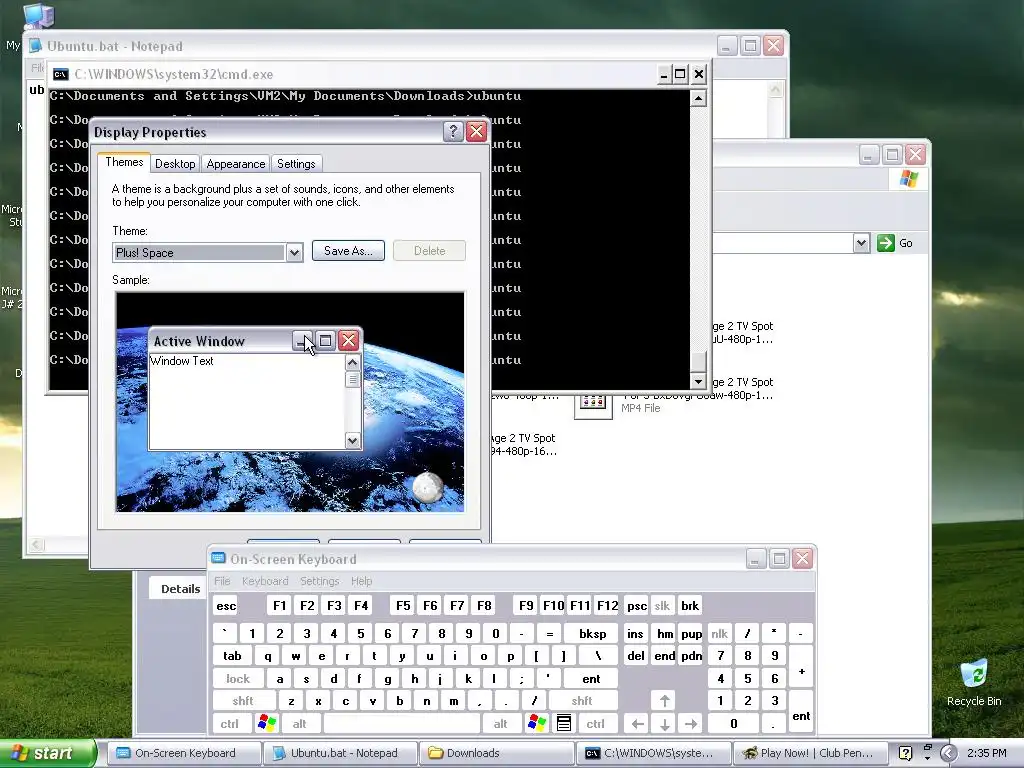Expand hidden tray icons chevron
The image size is (1024, 768).
tap(948, 753)
